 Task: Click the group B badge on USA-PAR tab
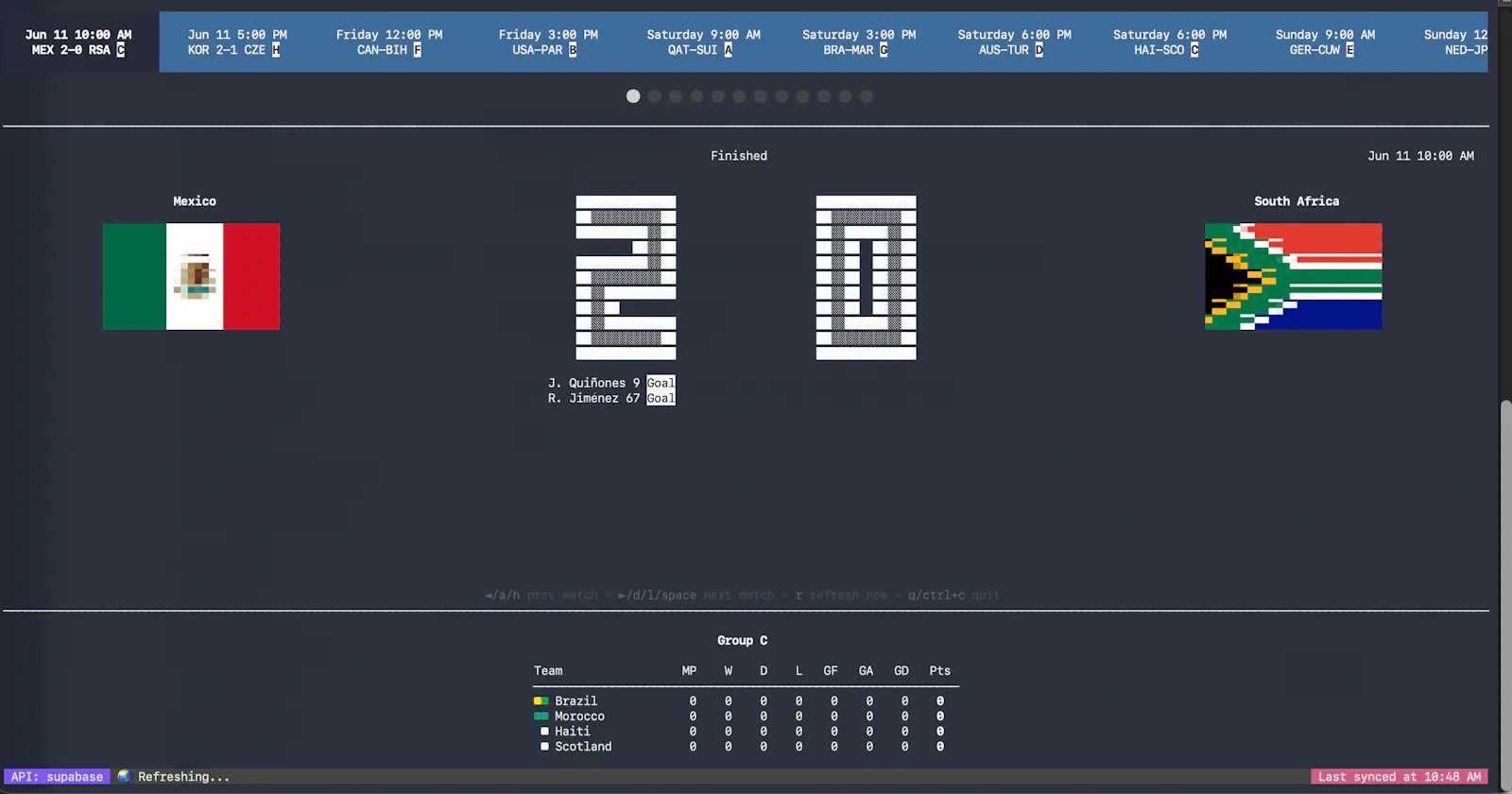[573, 50]
